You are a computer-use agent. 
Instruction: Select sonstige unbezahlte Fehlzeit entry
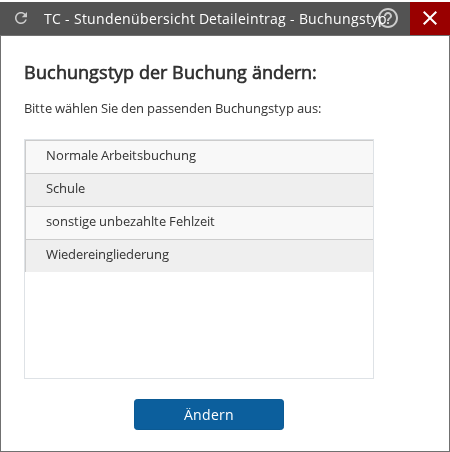(199, 223)
